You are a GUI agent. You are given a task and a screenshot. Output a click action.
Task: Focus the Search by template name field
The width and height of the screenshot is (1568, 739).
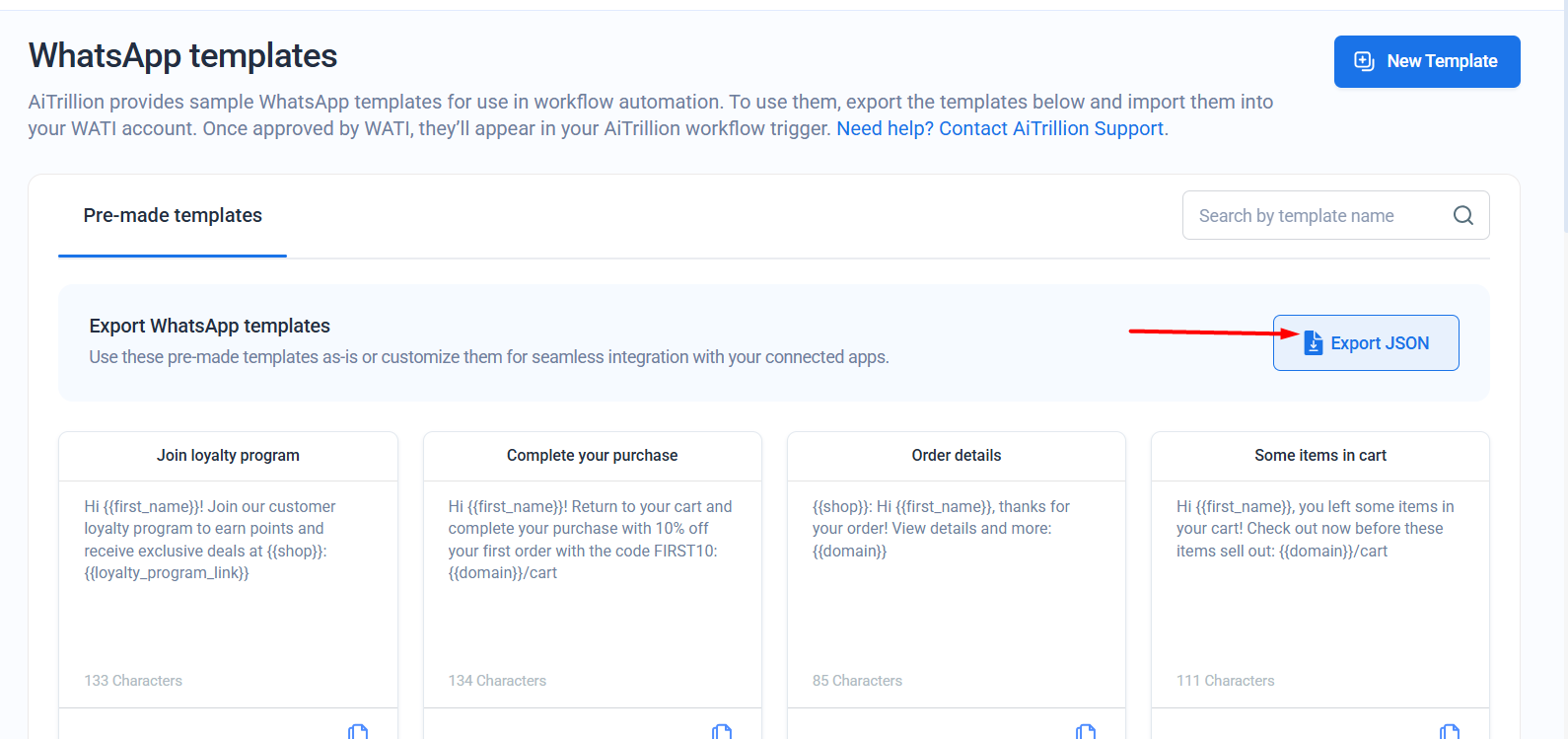tap(1336, 215)
